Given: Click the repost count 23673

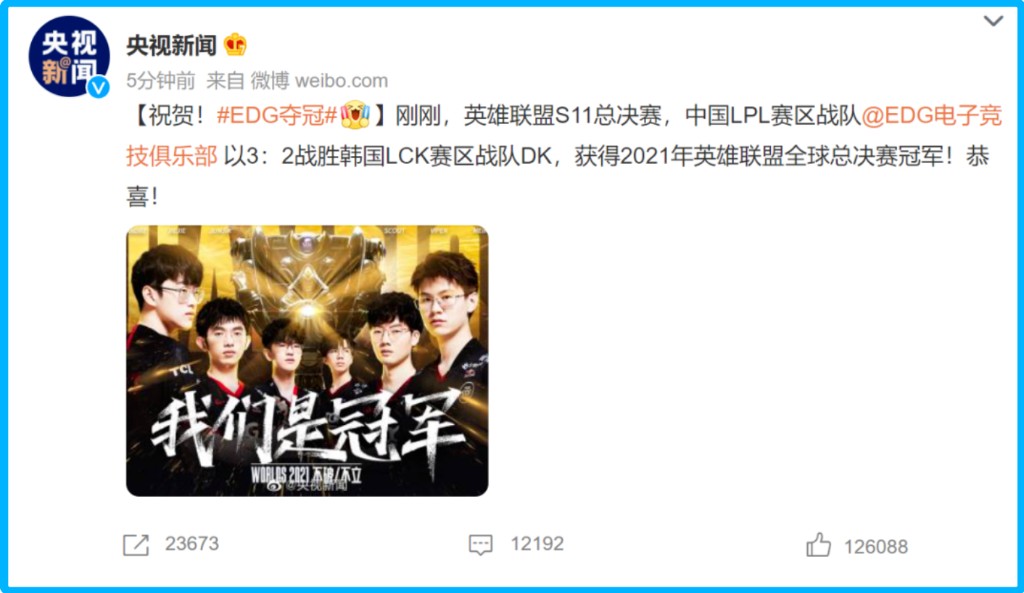Looking at the screenshot, I should 192,544.
